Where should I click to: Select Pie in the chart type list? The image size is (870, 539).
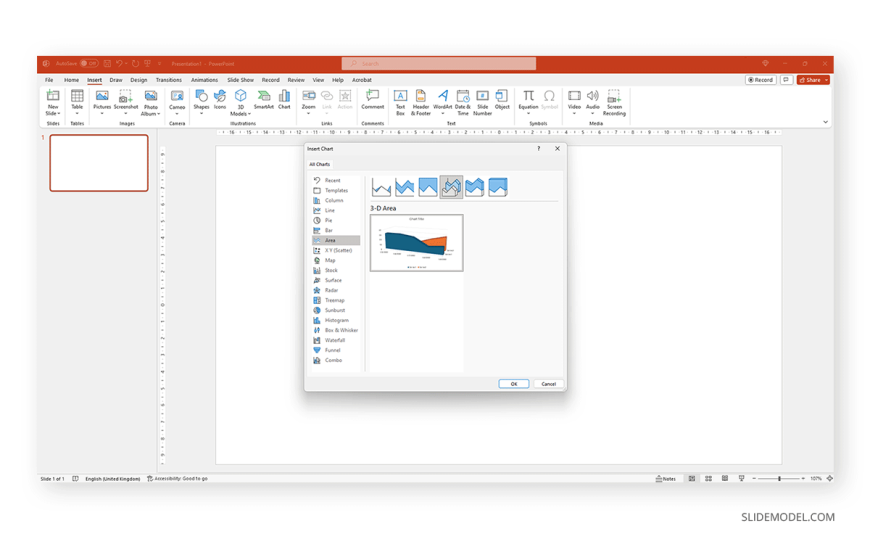329,220
